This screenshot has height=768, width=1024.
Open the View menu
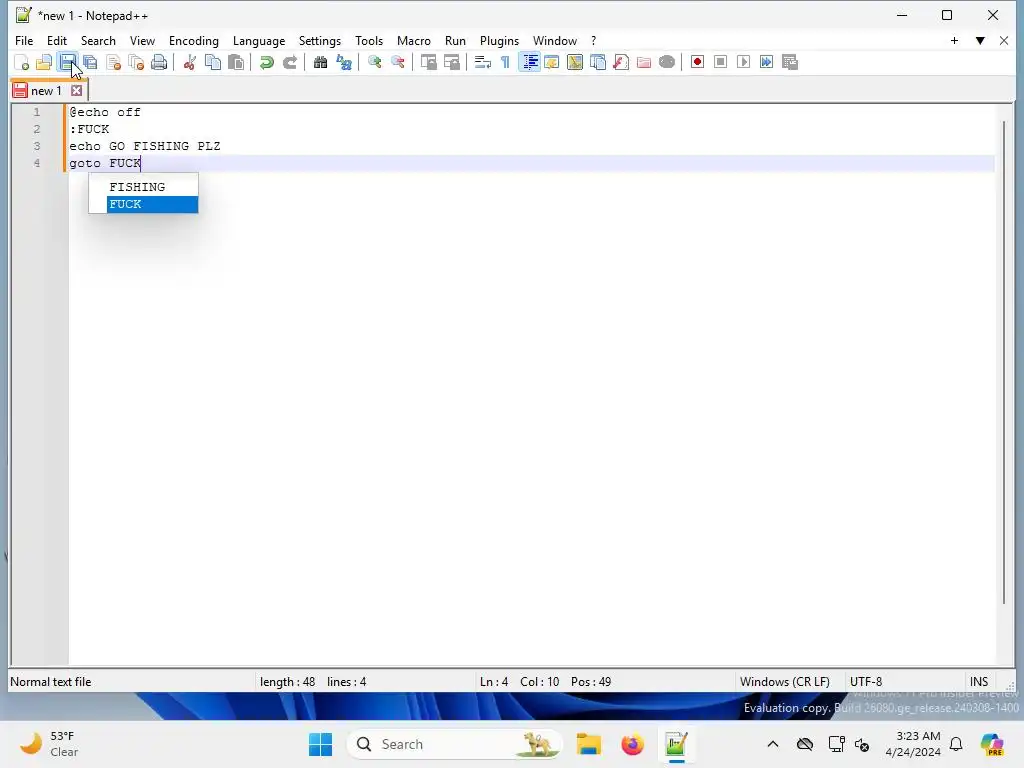tap(142, 40)
